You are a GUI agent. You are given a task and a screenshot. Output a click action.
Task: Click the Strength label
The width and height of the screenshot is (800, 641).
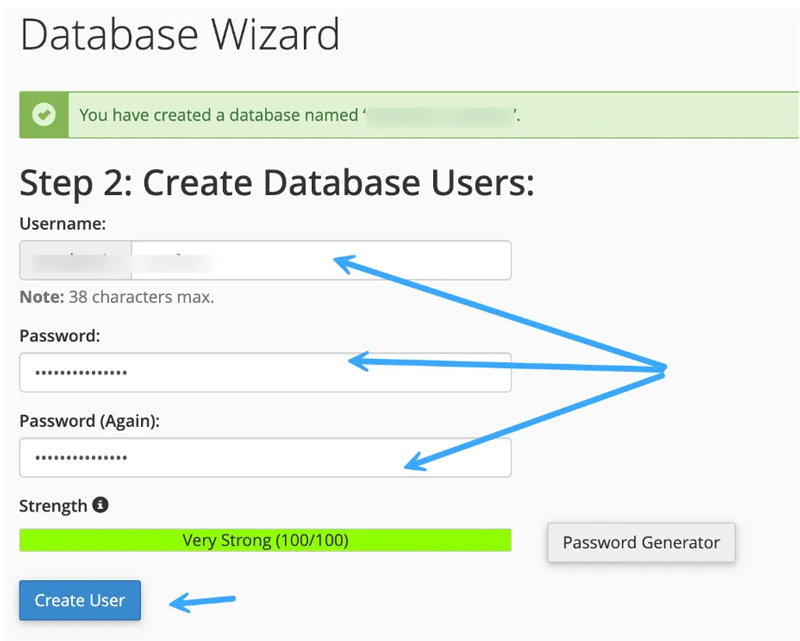(53, 506)
